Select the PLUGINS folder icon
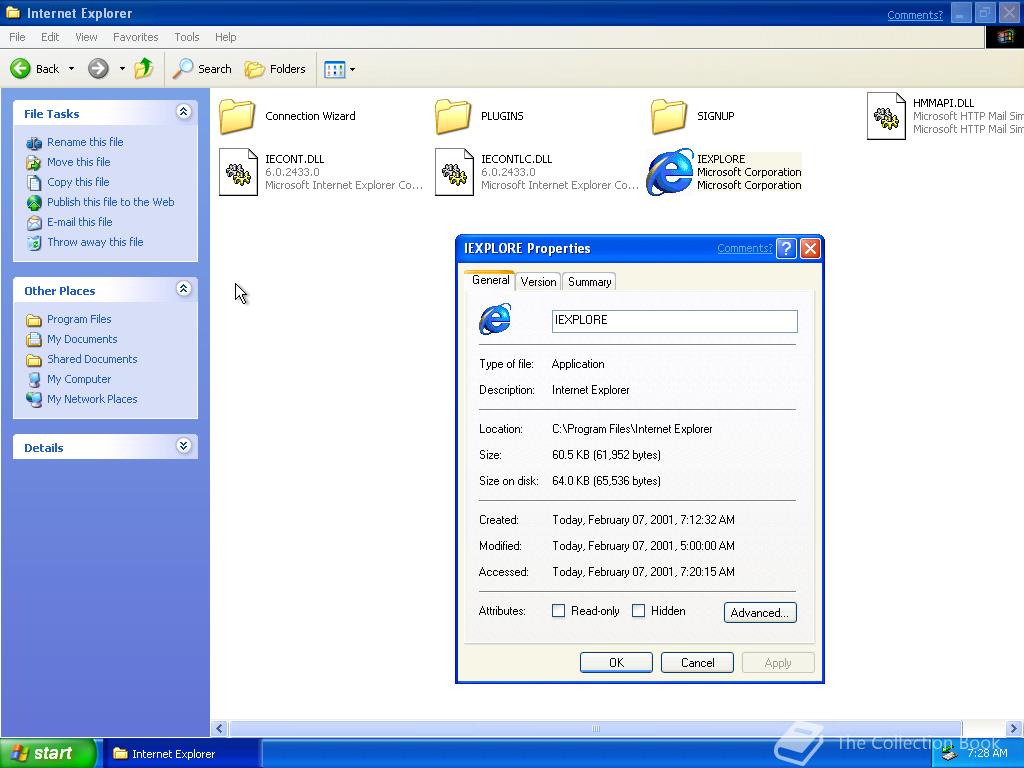1024x768 pixels. [x=453, y=116]
